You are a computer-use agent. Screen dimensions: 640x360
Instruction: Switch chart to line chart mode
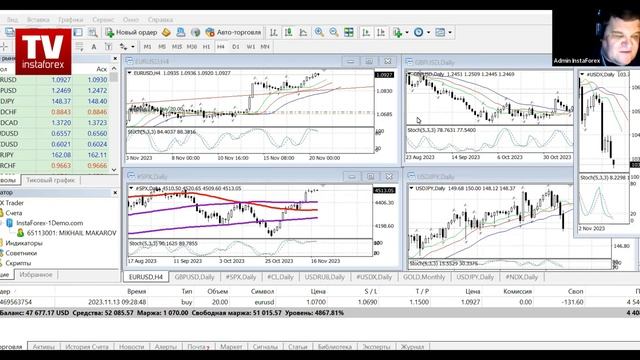(x=303, y=32)
